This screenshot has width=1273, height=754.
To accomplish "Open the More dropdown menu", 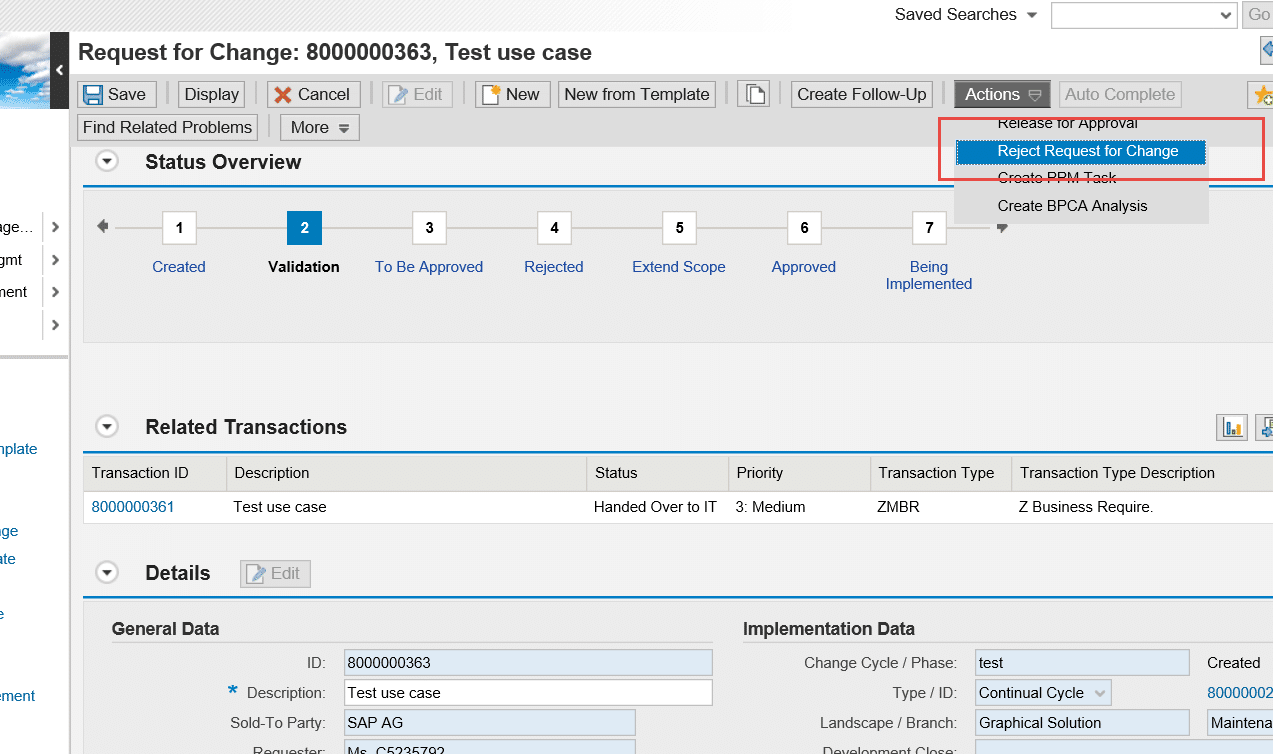I will click(319, 127).
